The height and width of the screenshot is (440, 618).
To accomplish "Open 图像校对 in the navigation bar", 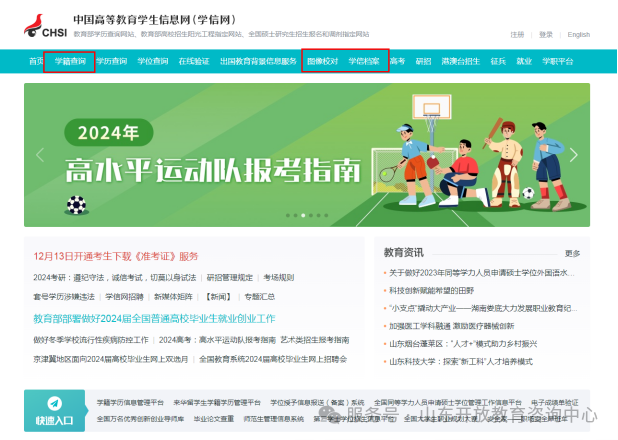I will (322, 61).
